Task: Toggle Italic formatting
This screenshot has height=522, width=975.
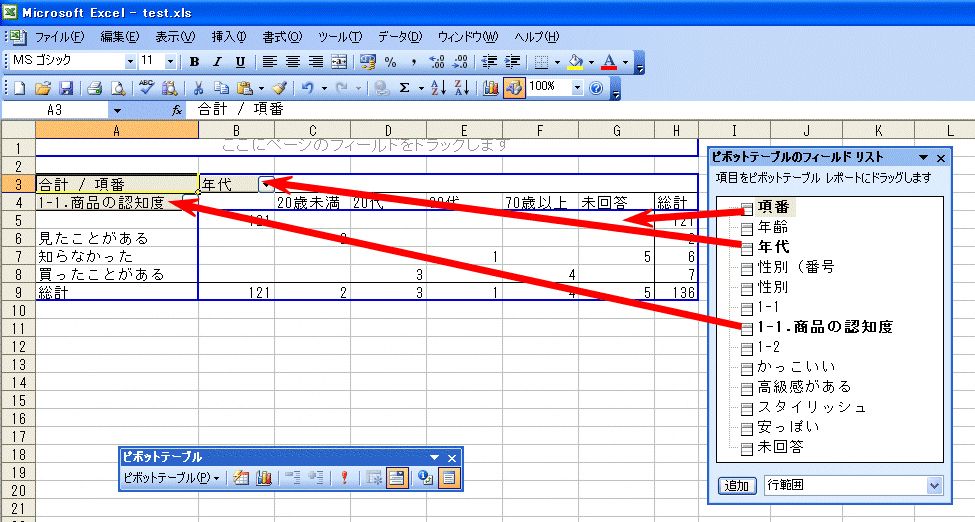Action: click(x=217, y=62)
